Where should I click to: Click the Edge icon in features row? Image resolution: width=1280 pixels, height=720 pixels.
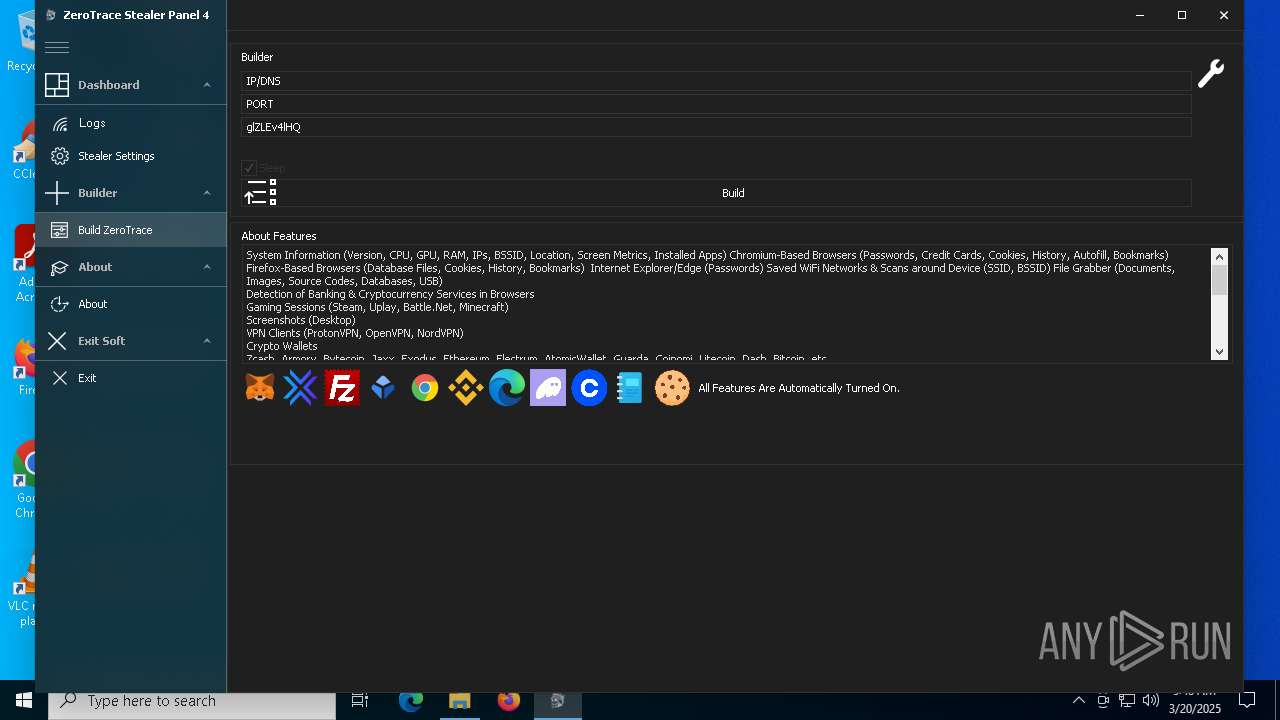coord(507,388)
